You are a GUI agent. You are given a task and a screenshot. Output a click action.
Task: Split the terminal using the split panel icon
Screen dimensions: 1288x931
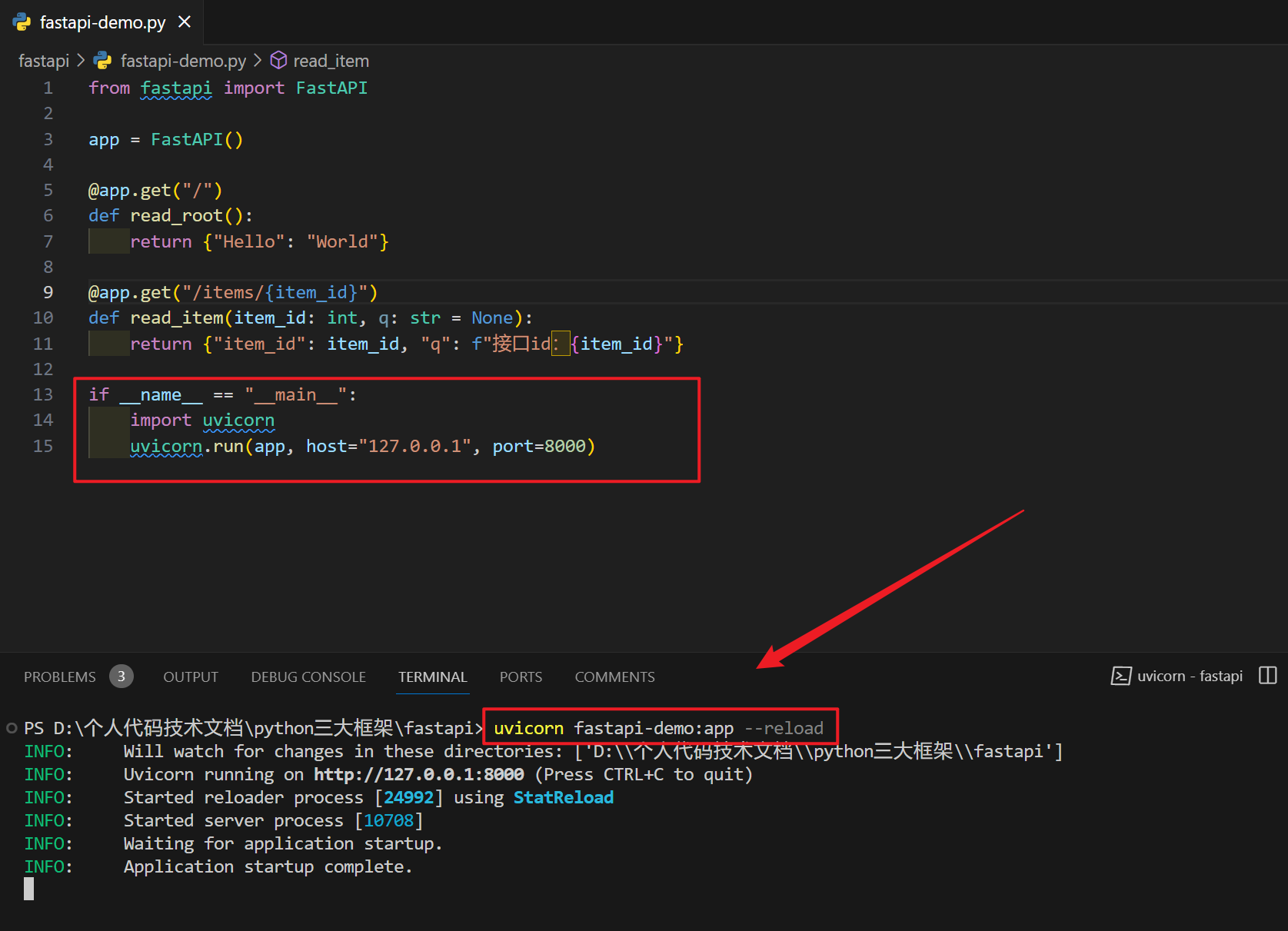tap(1268, 676)
